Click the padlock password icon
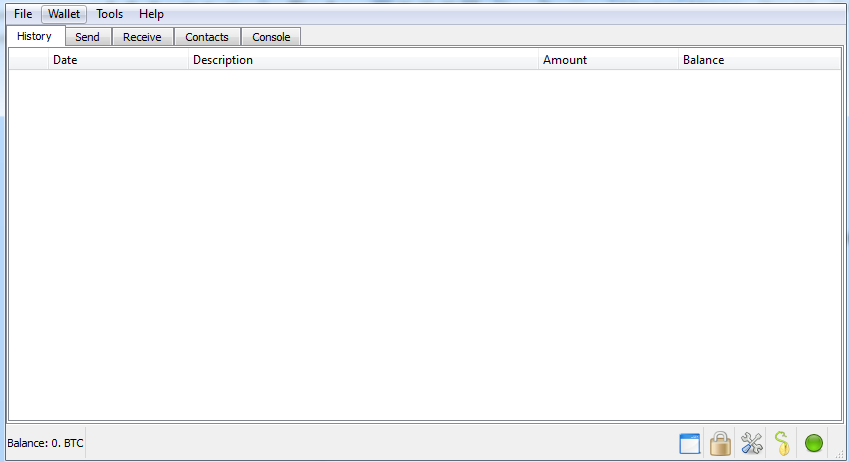The image size is (849, 462). [720, 444]
